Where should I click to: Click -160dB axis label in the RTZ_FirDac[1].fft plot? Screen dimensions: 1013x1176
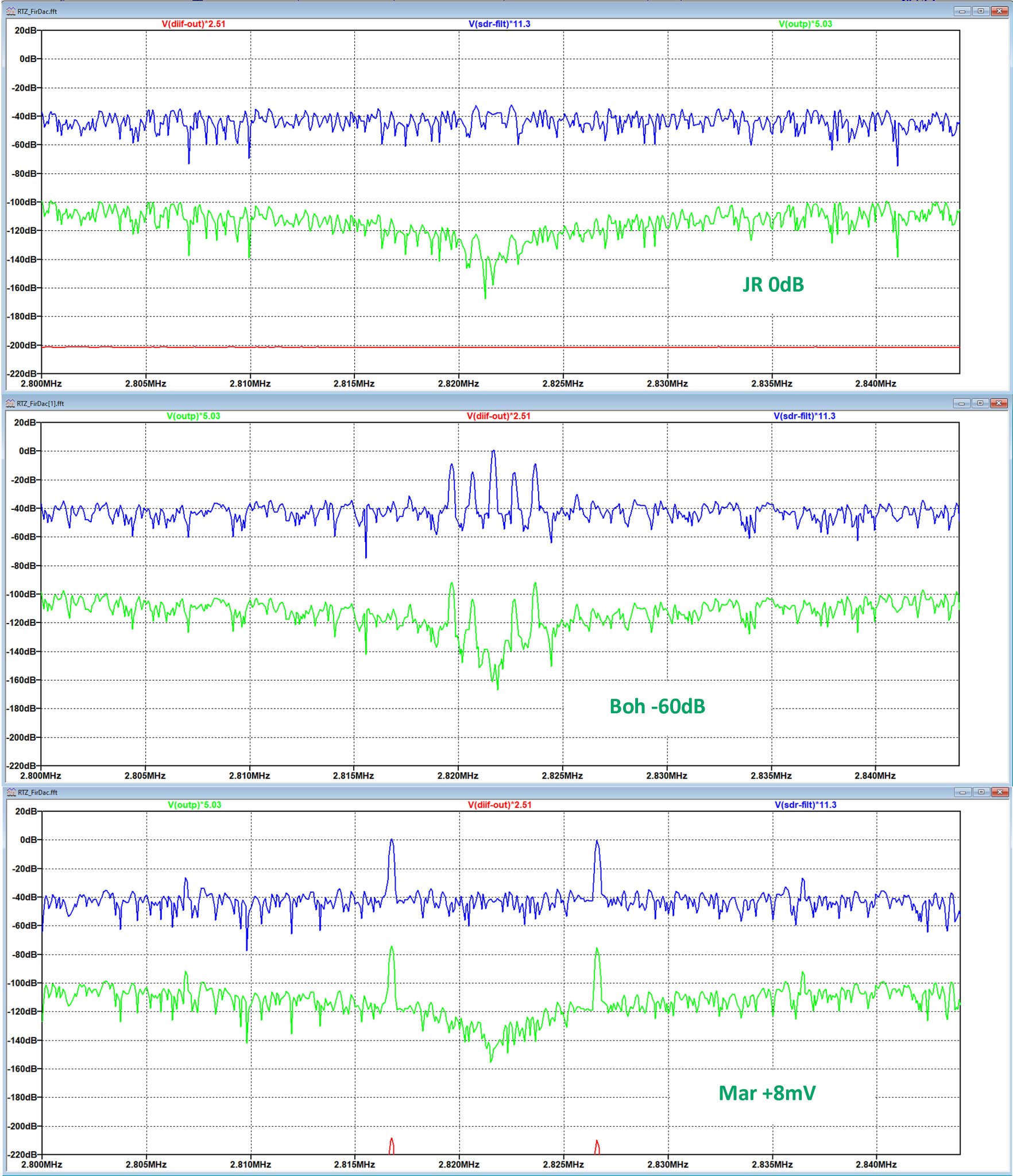click(22, 680)
